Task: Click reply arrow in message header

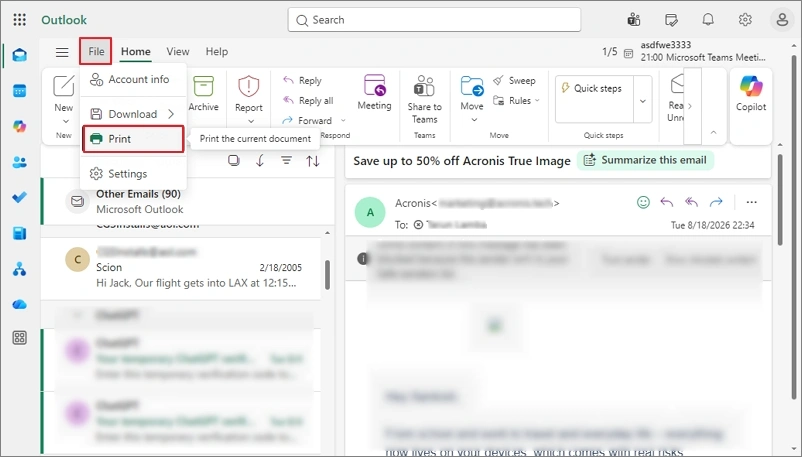Action: point(666,202)
